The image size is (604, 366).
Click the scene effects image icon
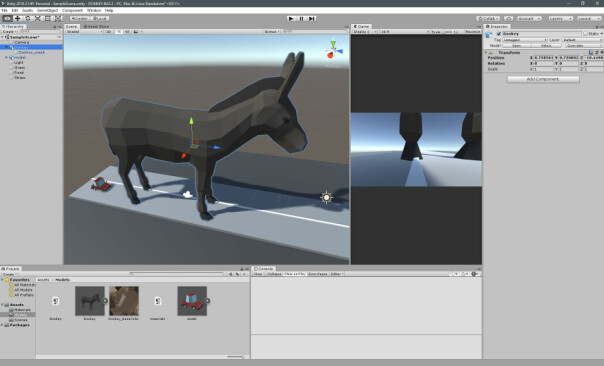point(136,32)
